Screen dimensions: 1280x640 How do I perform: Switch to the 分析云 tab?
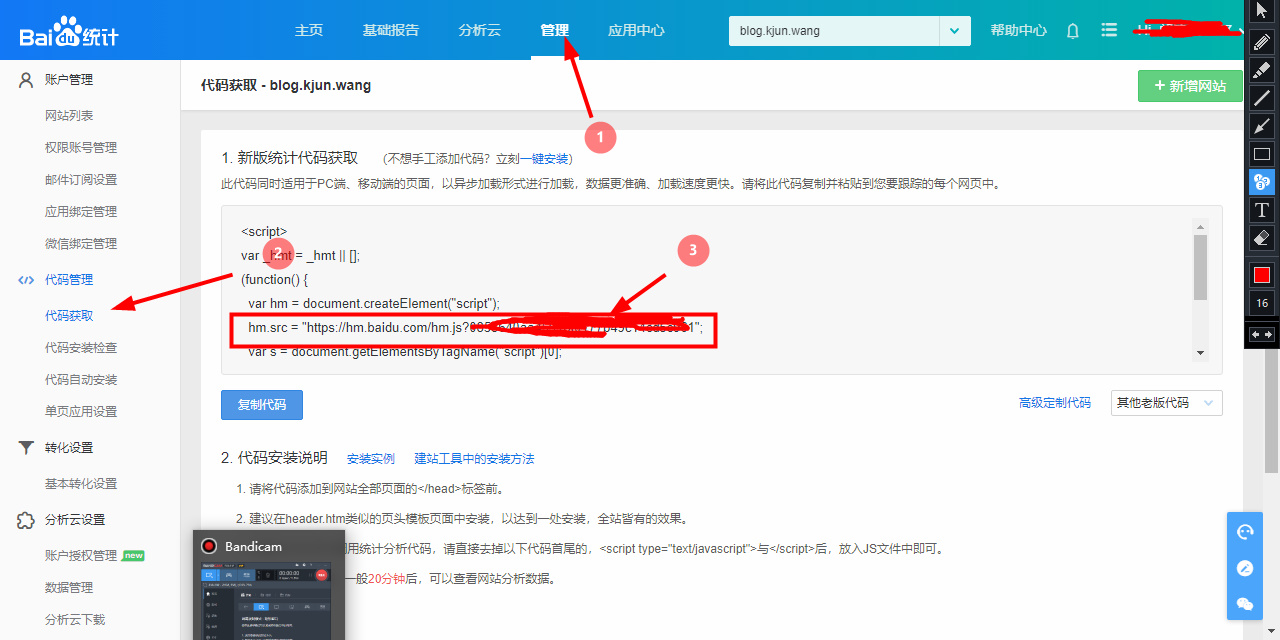click(x=479, y=30)
